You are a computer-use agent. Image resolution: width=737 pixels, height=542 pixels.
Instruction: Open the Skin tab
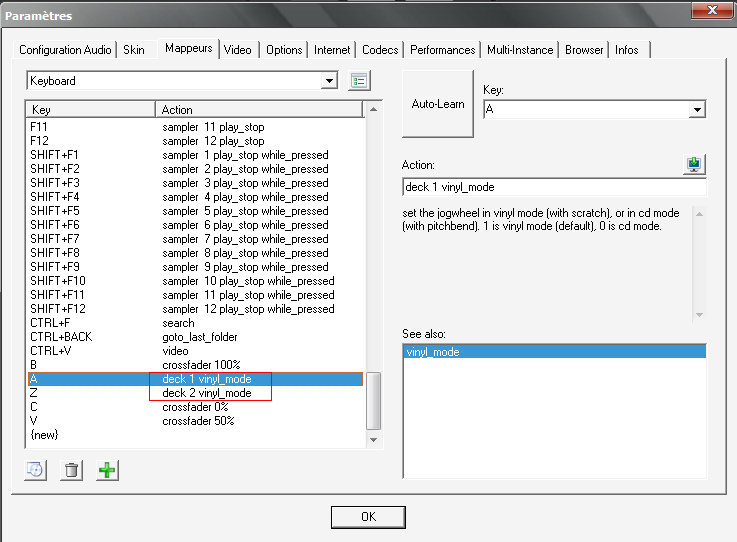(x=134, y=50)
